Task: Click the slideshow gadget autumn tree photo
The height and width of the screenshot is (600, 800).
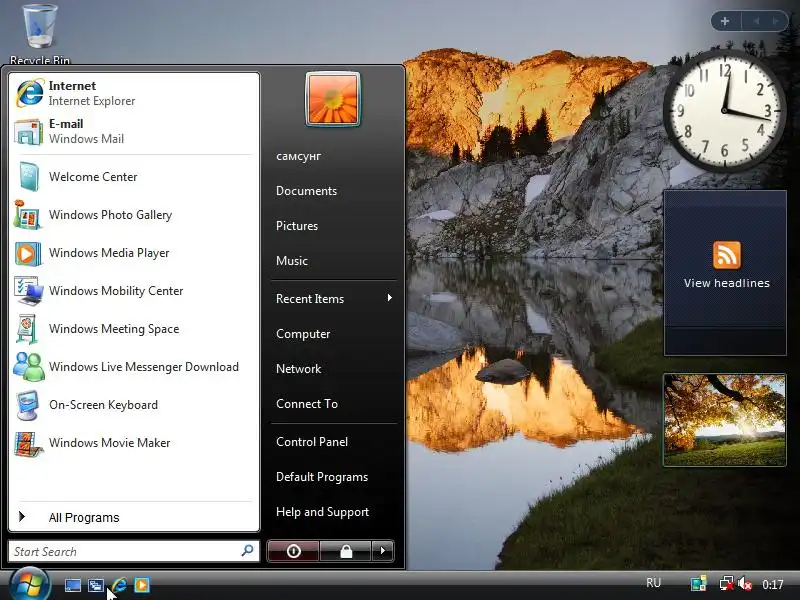Action: [x=724, y=420]
